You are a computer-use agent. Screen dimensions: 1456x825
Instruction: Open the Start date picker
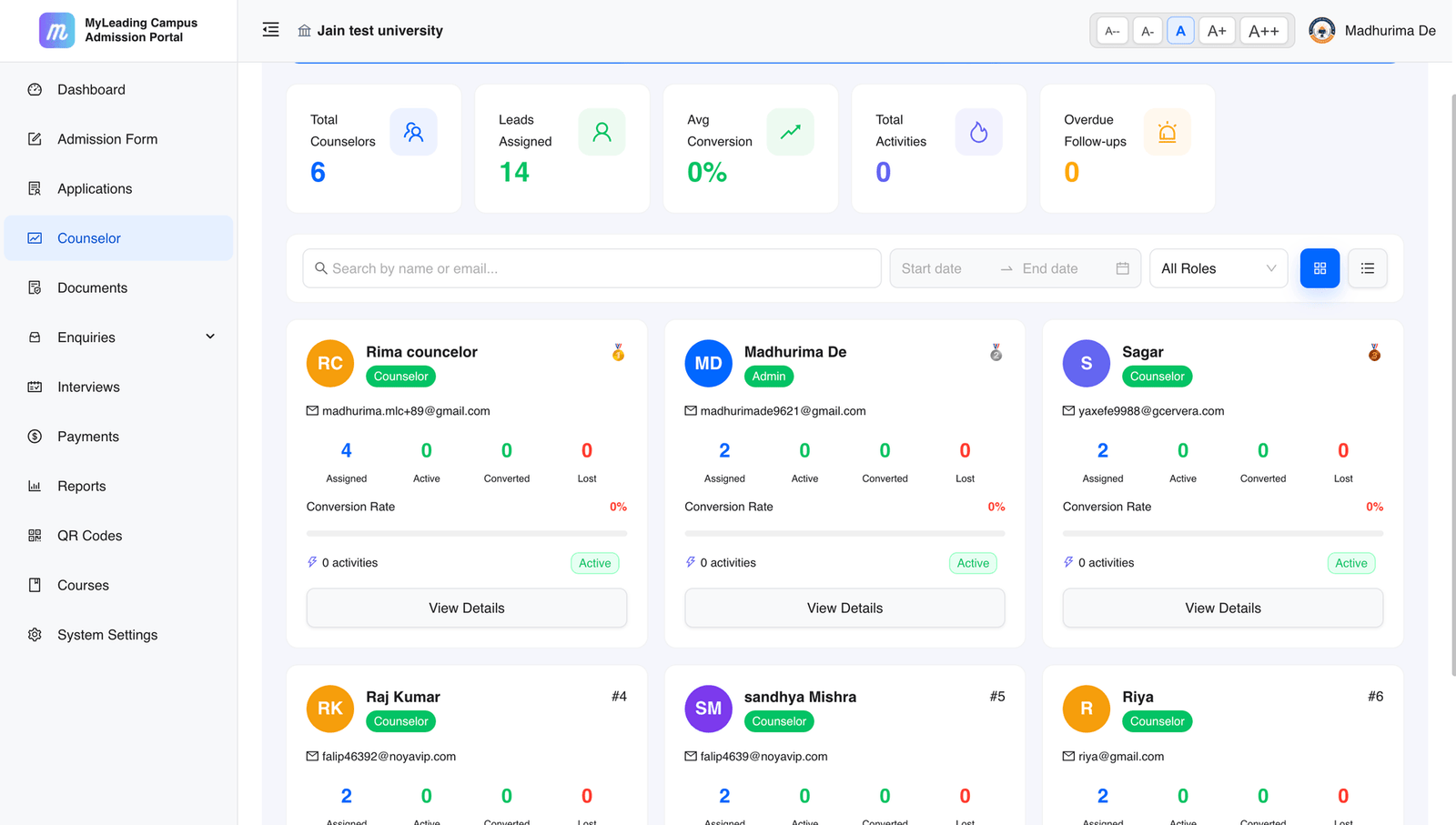(943, 268)
